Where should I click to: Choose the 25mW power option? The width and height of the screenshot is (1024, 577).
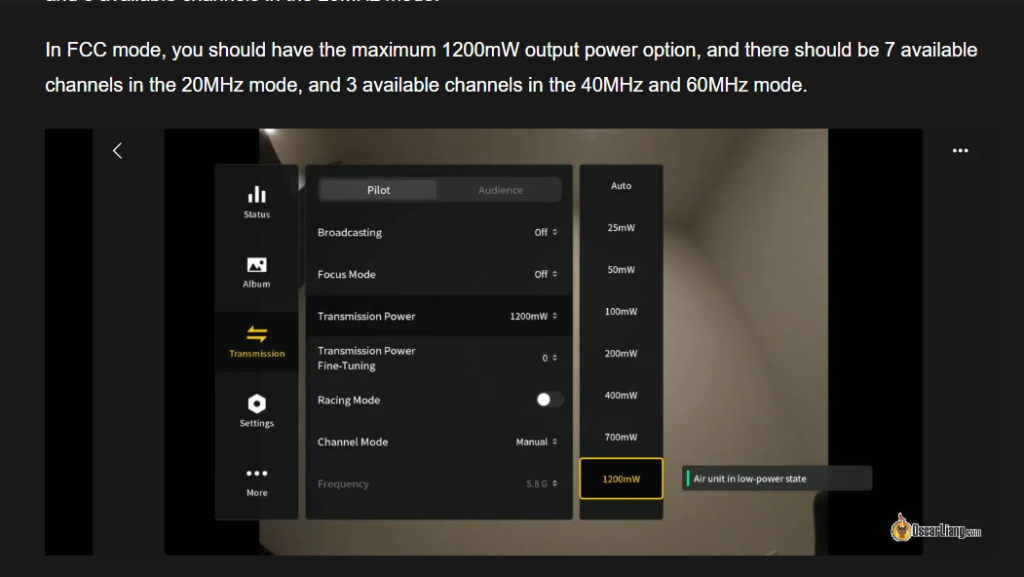click(x=621, y=228)
